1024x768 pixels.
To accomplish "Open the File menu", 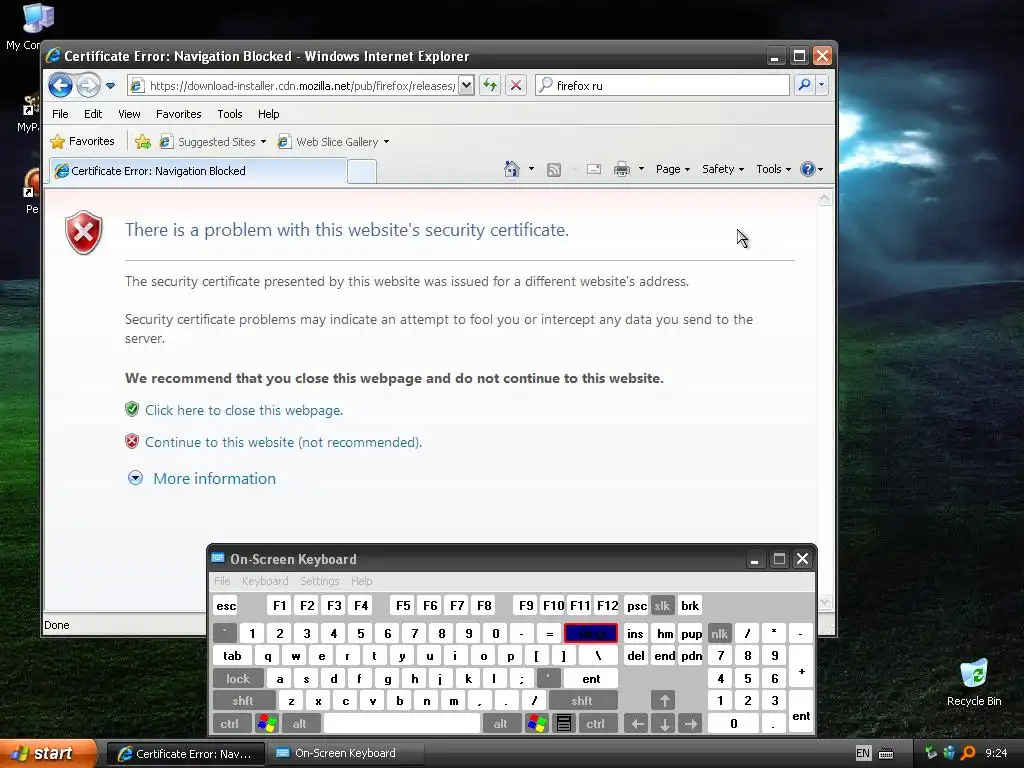I will tap(60, 114).
